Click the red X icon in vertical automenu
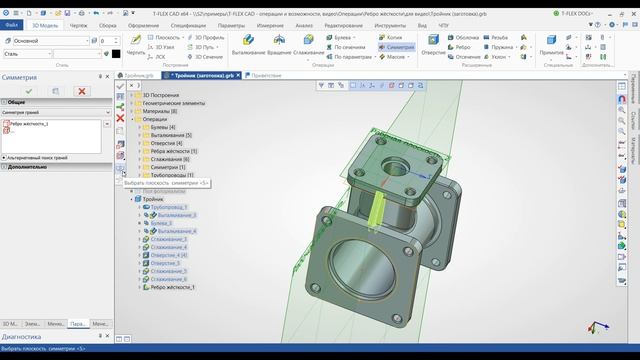The width and height of the screenshot is (640, 360). click(120, 118)
